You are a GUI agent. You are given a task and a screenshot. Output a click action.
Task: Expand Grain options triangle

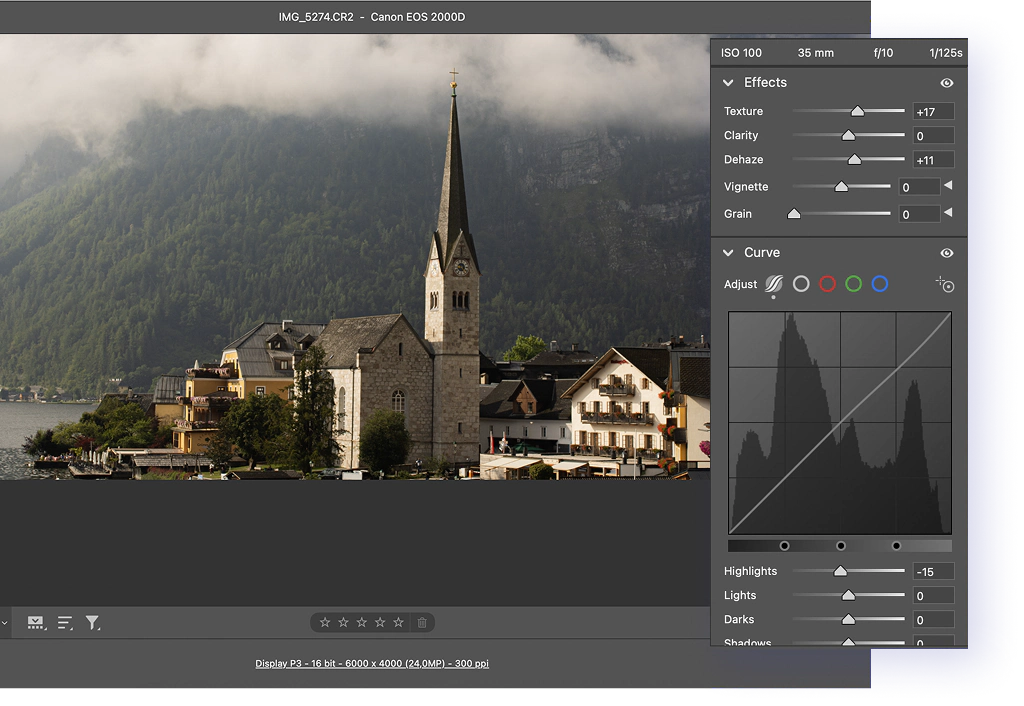coord(948,213)
